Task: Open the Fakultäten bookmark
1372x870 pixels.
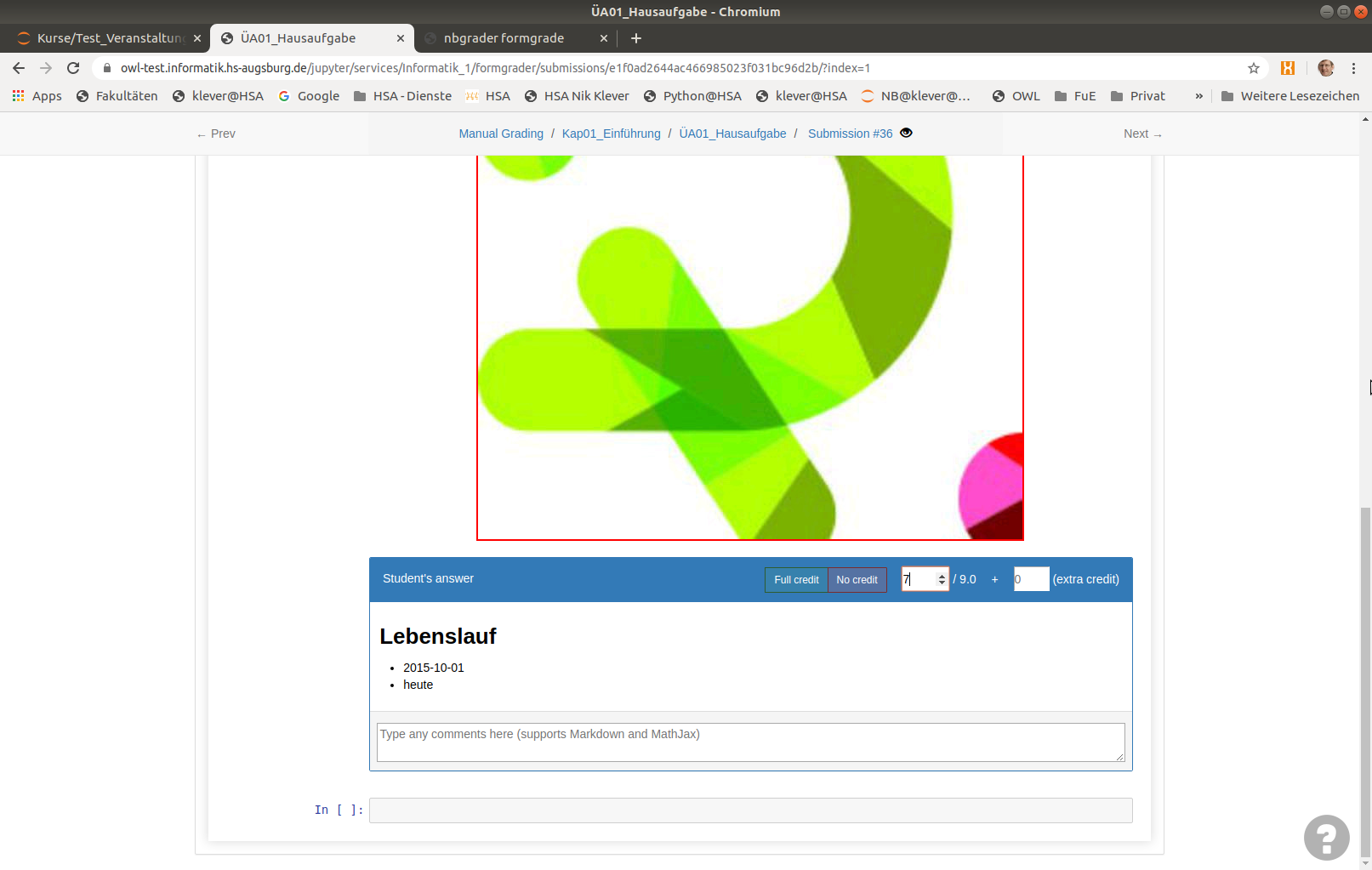Action: click(117, 96)
